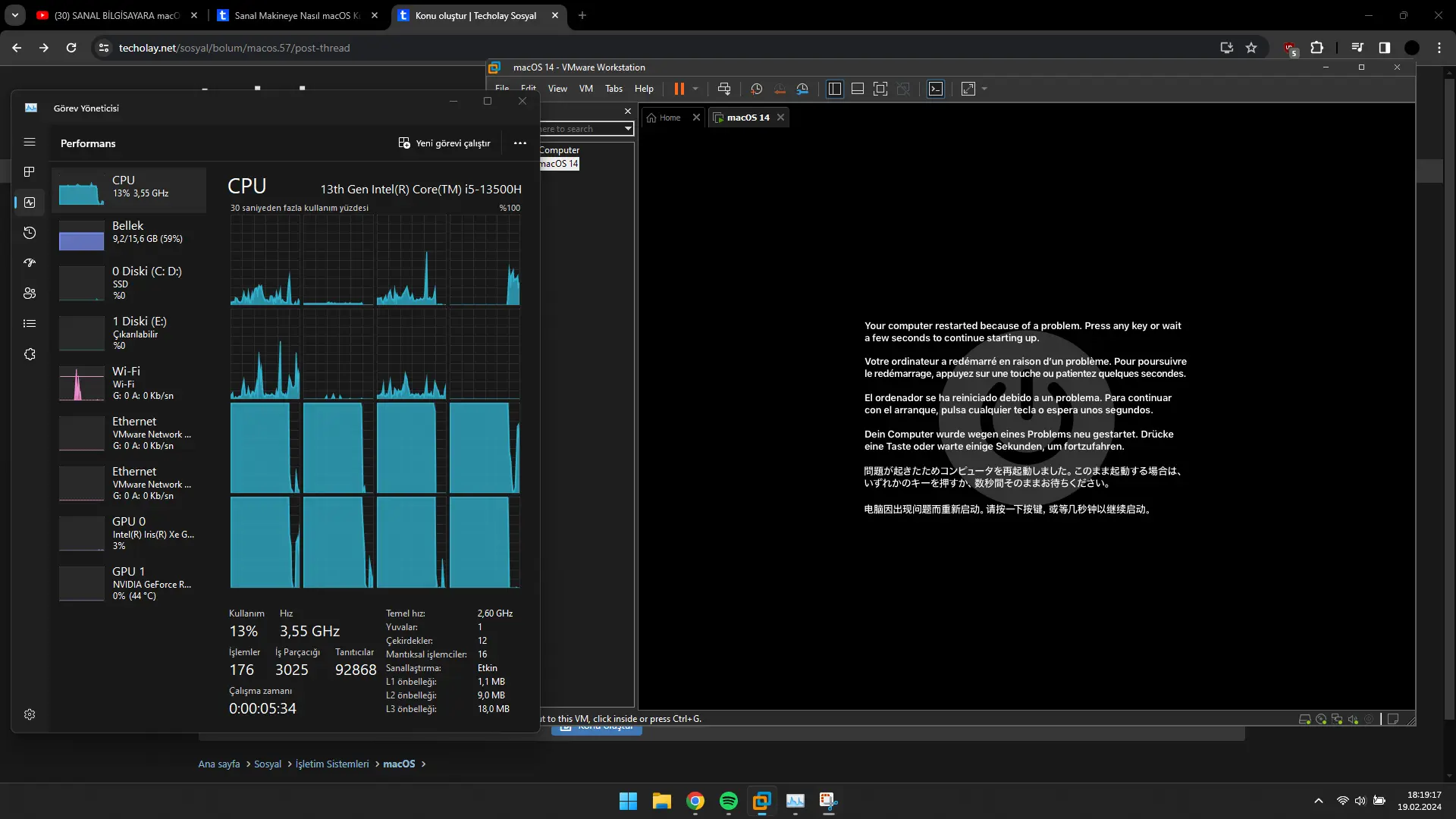Open the three-dot more options in Task Manager
This screenshot has height=819, width=1456.
(519, 143)
